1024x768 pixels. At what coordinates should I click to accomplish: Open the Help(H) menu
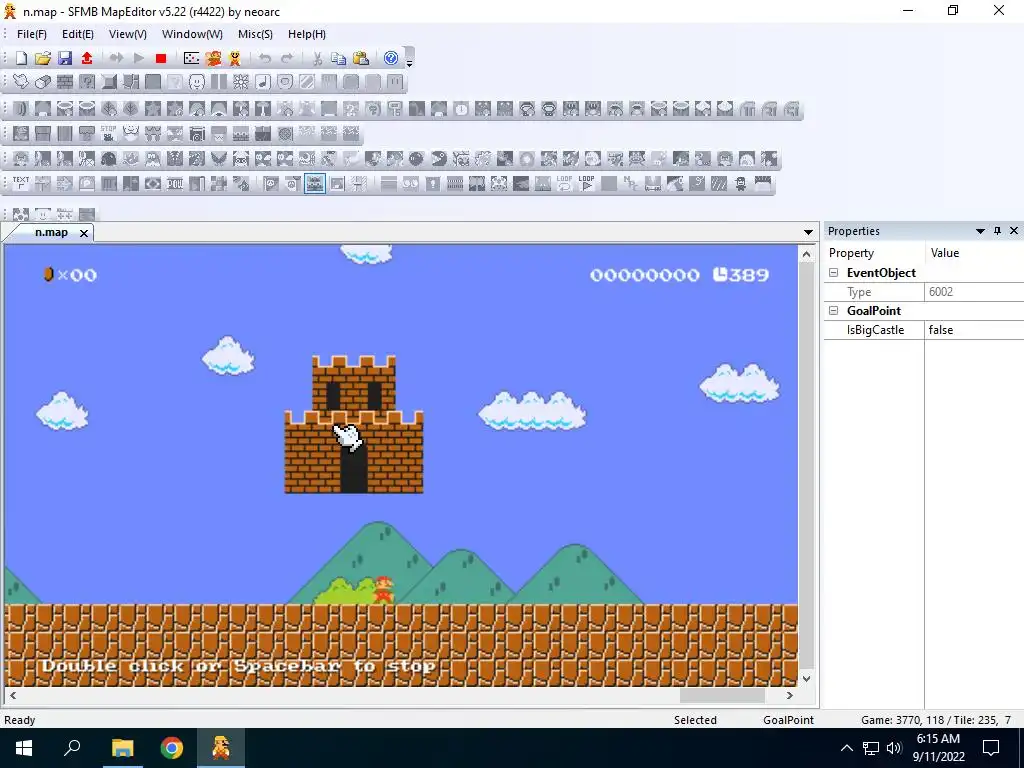(307, 34)
